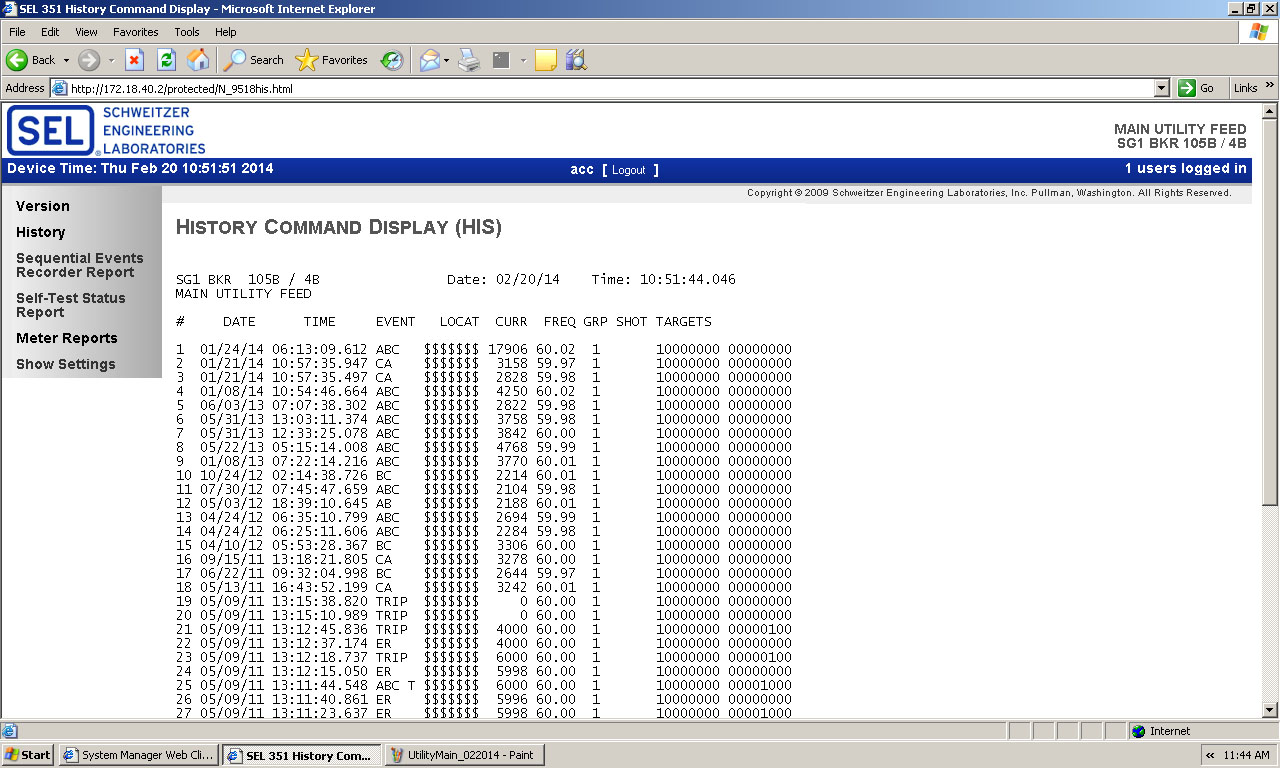Refresh the page using the green arrows icon
This screenshot has height=768, width=1280.
(x=166, y=60)
